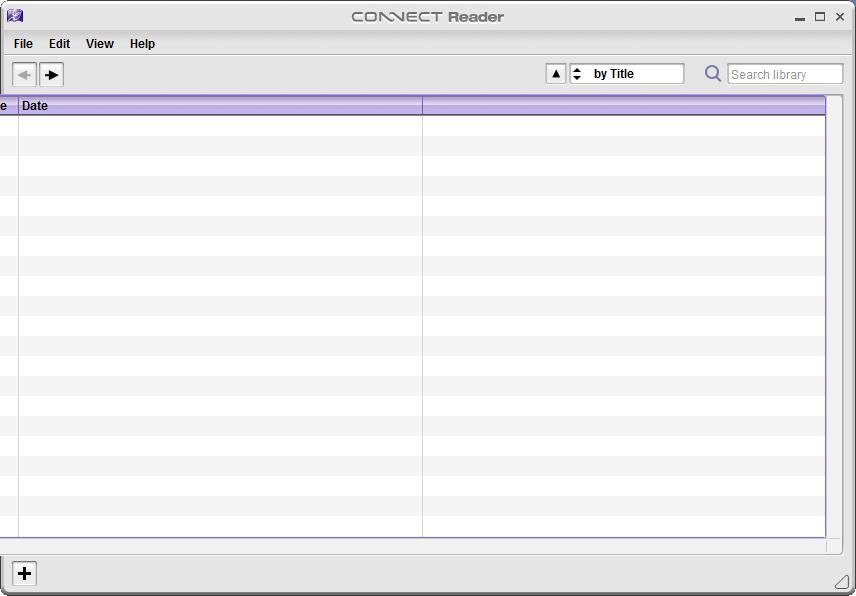This screenshot has width=856, height=596.
Task: Toggle ascending sort order arrow
Action: [556, 74]
